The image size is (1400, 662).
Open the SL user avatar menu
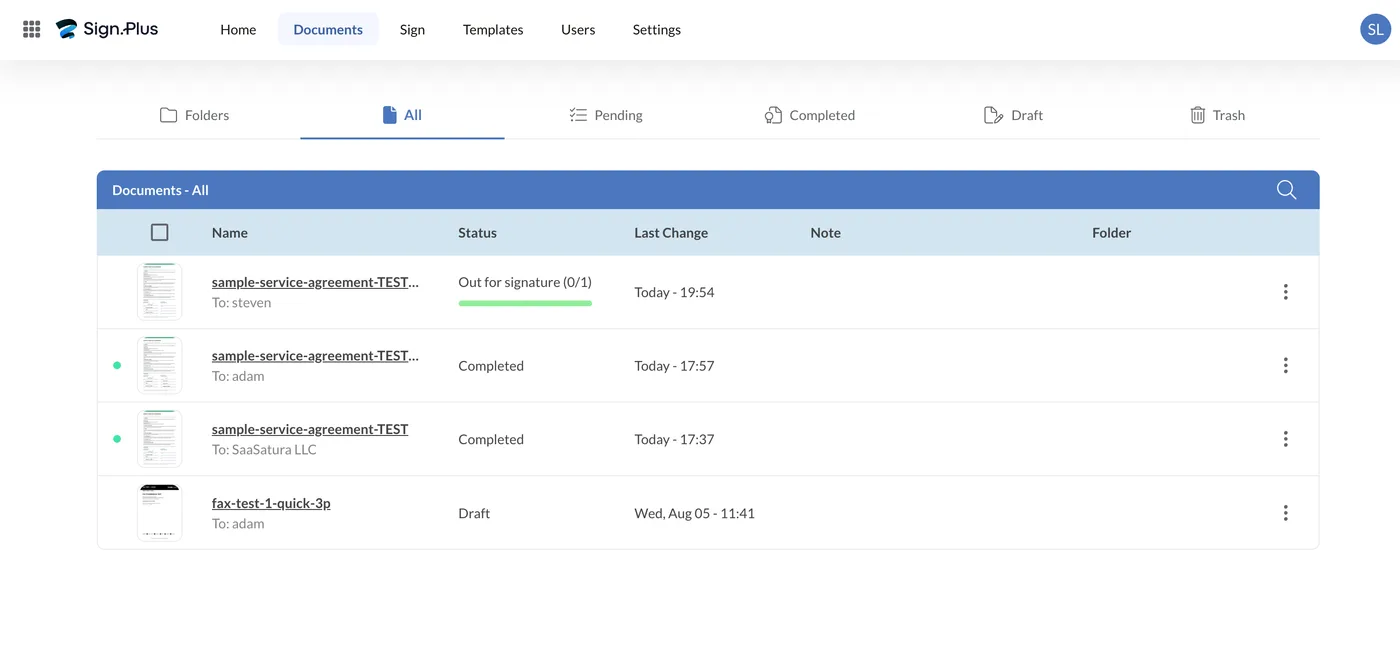(1376, 29)
